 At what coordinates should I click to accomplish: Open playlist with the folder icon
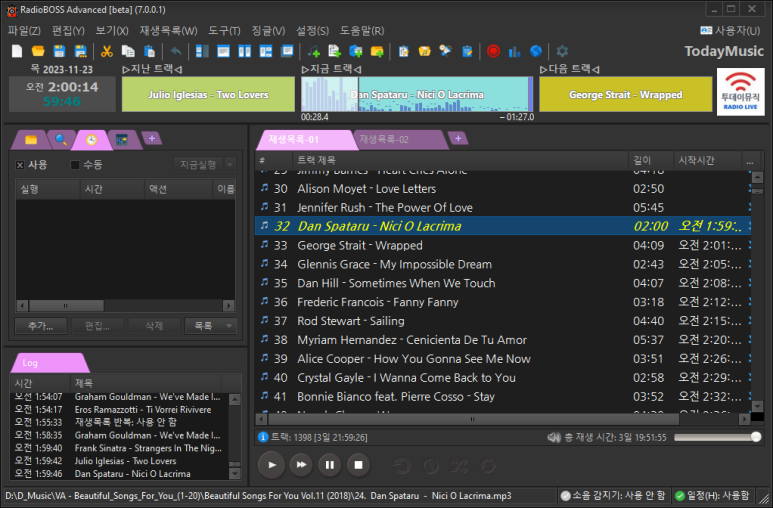pyautogui.click(x=38, y=51)
